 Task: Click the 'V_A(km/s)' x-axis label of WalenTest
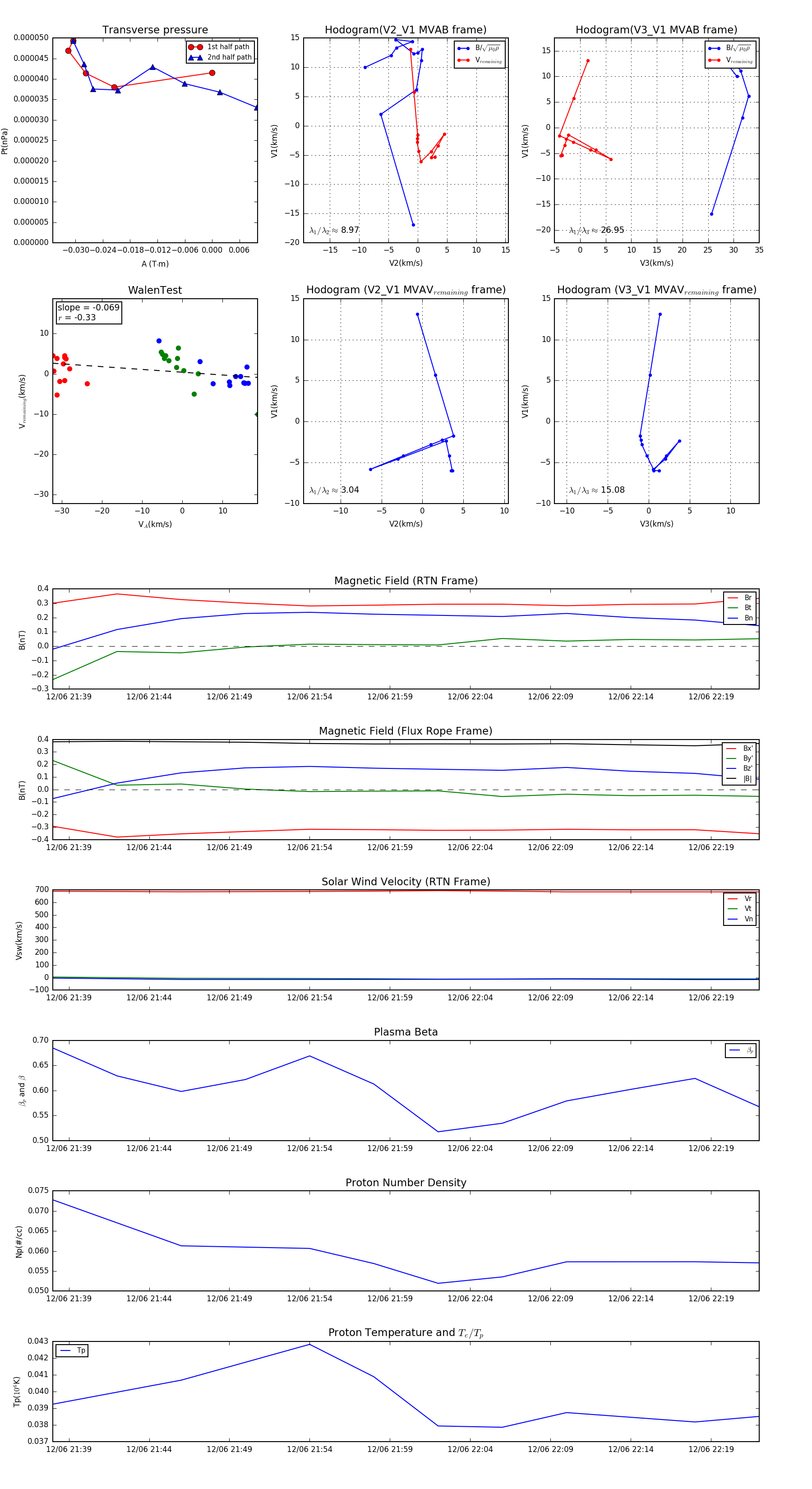click(155, 524)
